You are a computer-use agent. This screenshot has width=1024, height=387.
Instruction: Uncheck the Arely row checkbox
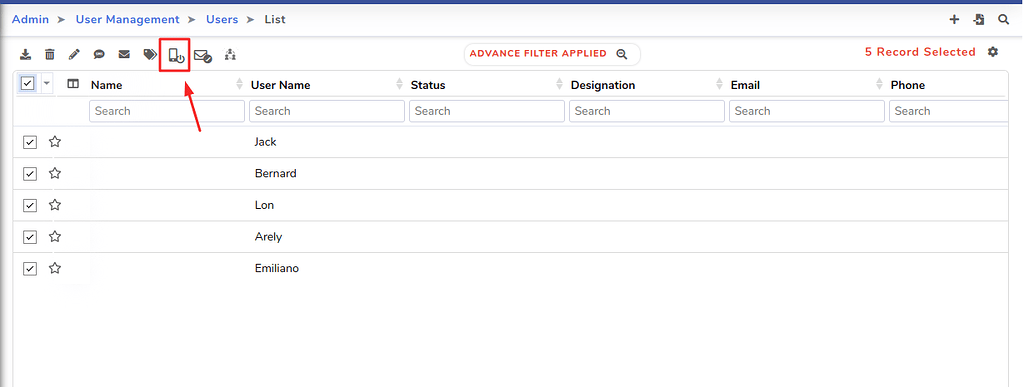pyautogui.click(x=29, y=237)
